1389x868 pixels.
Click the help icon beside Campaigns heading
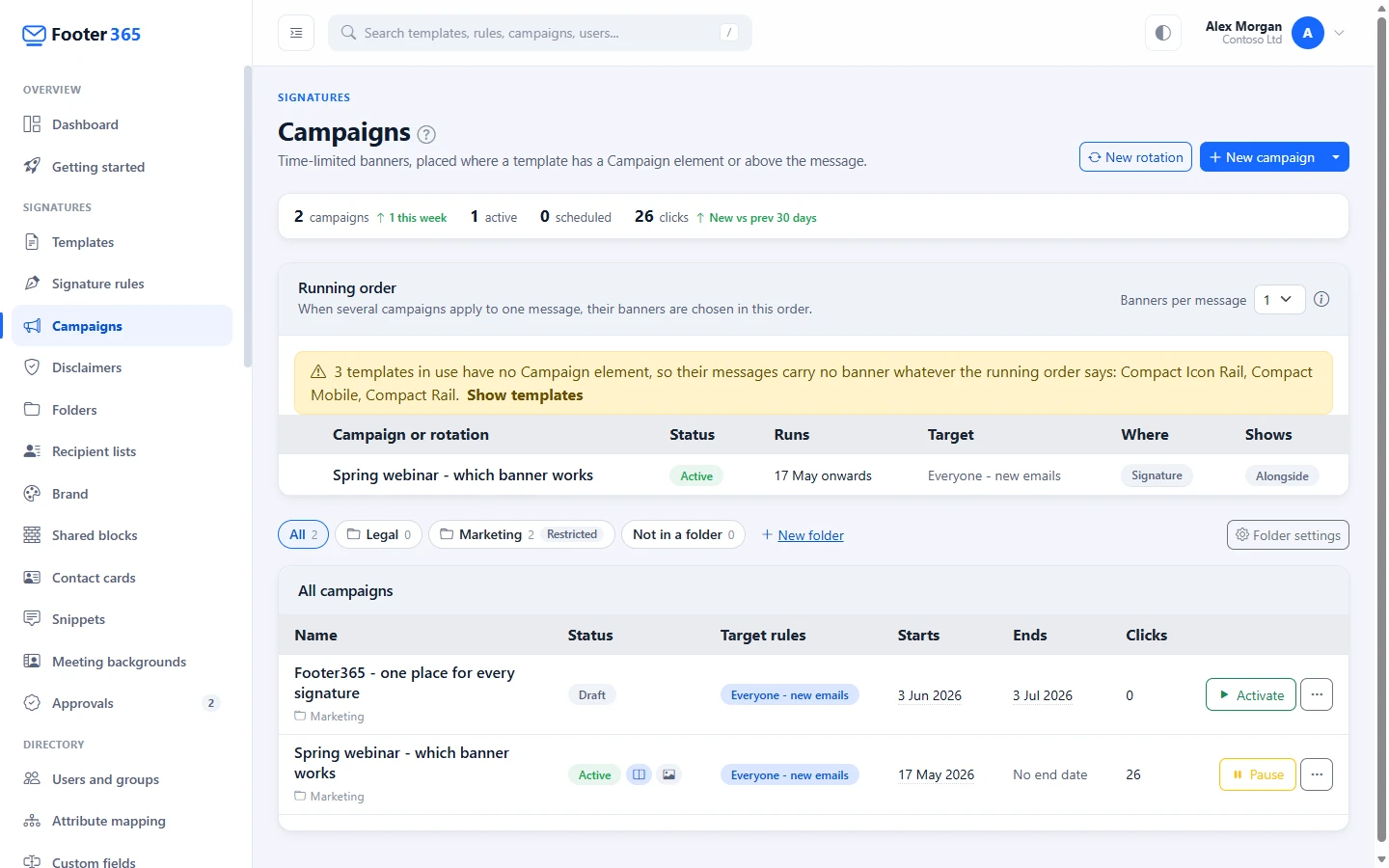tap(426, 134)
